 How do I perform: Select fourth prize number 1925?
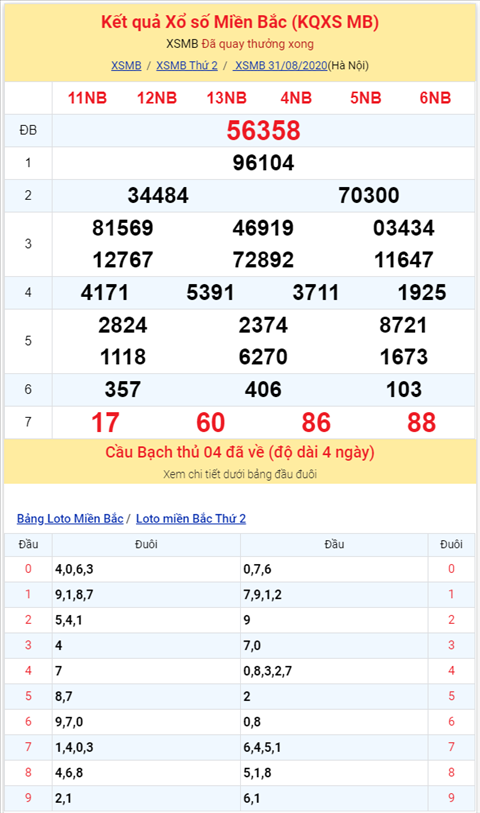421,293
